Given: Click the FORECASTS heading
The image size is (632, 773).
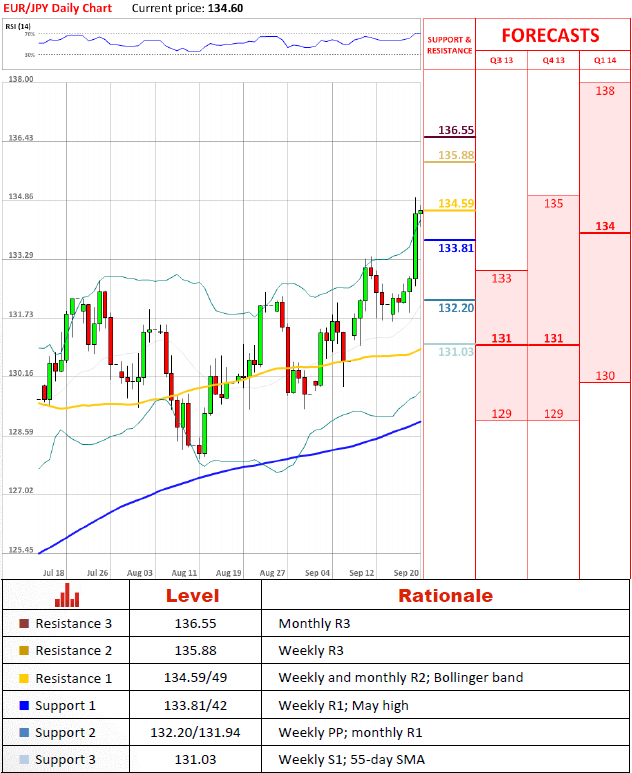Looking at the screenshot, I should (x=550, y=35).
